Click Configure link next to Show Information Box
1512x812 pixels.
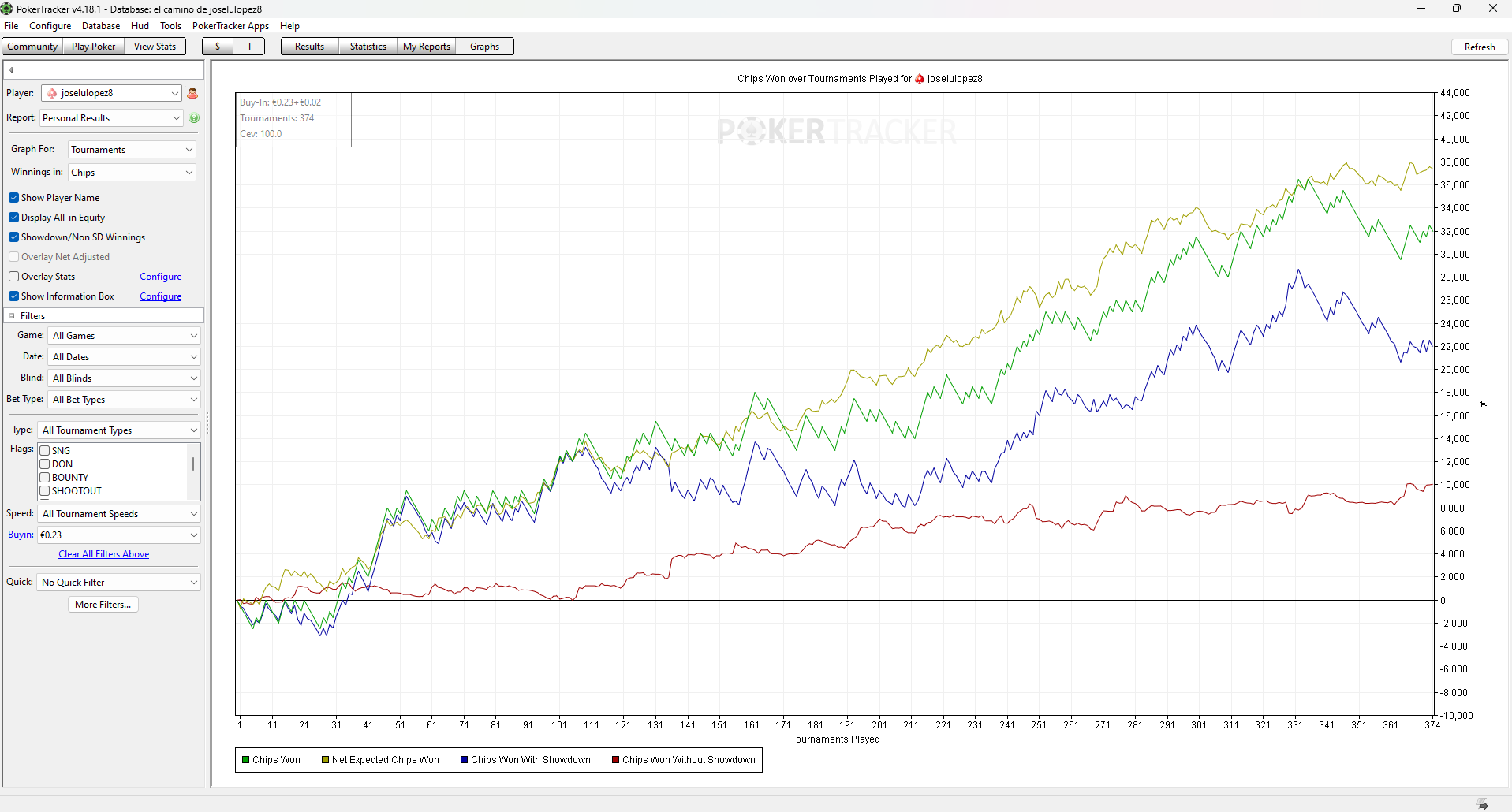(160, 297)
